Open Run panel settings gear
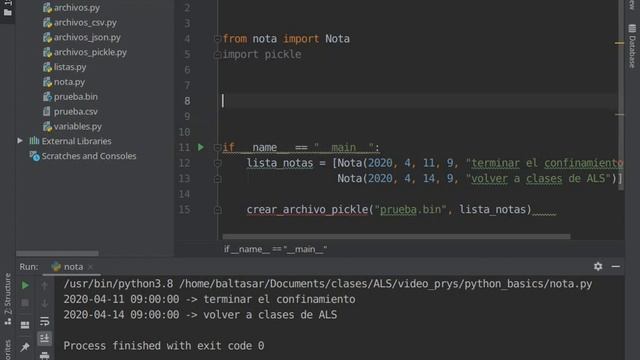Image resolution: width=640 pixels, height=360 pixels. [x=598, y=267]
